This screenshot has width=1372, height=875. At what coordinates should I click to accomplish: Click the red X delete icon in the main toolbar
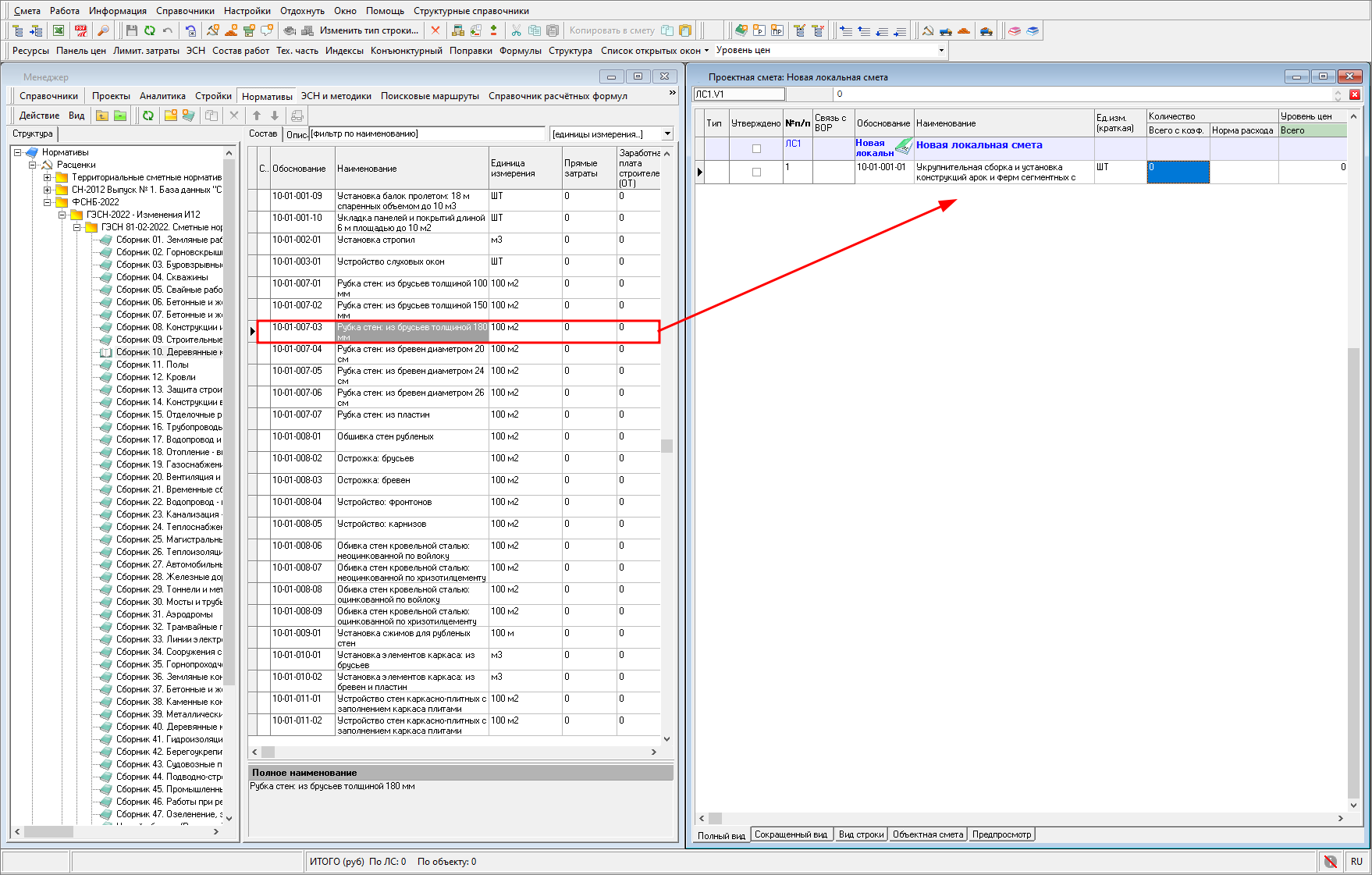coord(435,30)
